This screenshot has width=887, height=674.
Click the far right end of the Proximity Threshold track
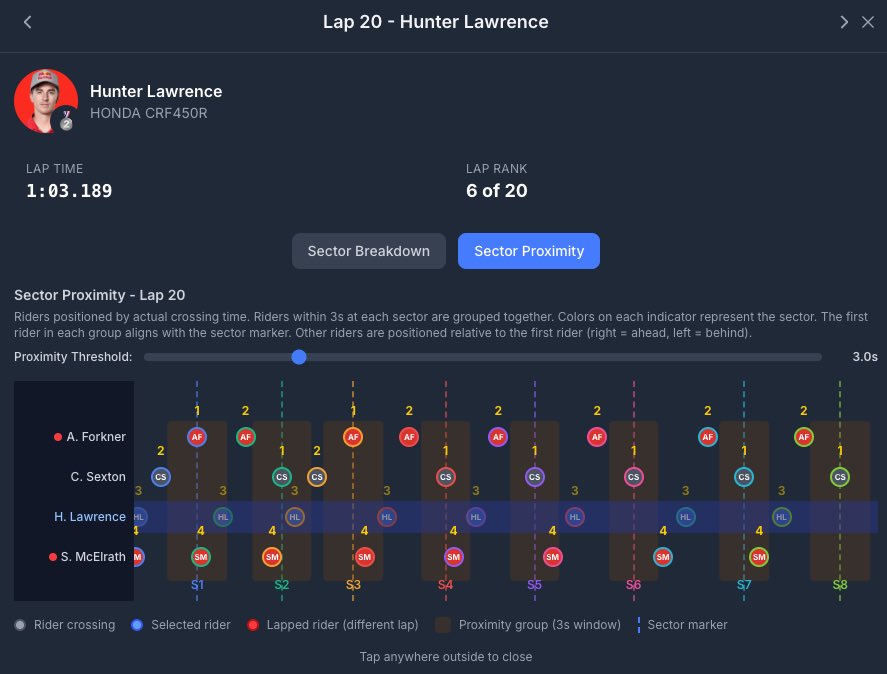tap(819, 357)
